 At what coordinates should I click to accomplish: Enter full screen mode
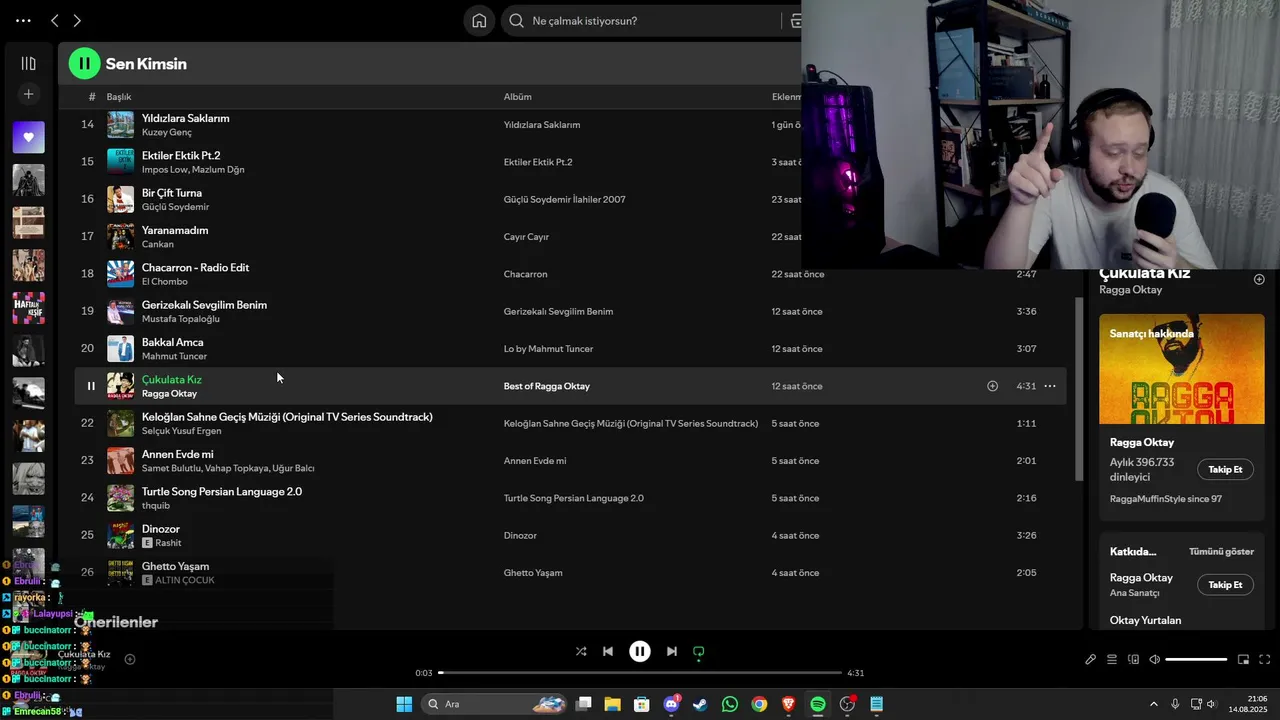pyautogui.click(x=1265, y=659)
